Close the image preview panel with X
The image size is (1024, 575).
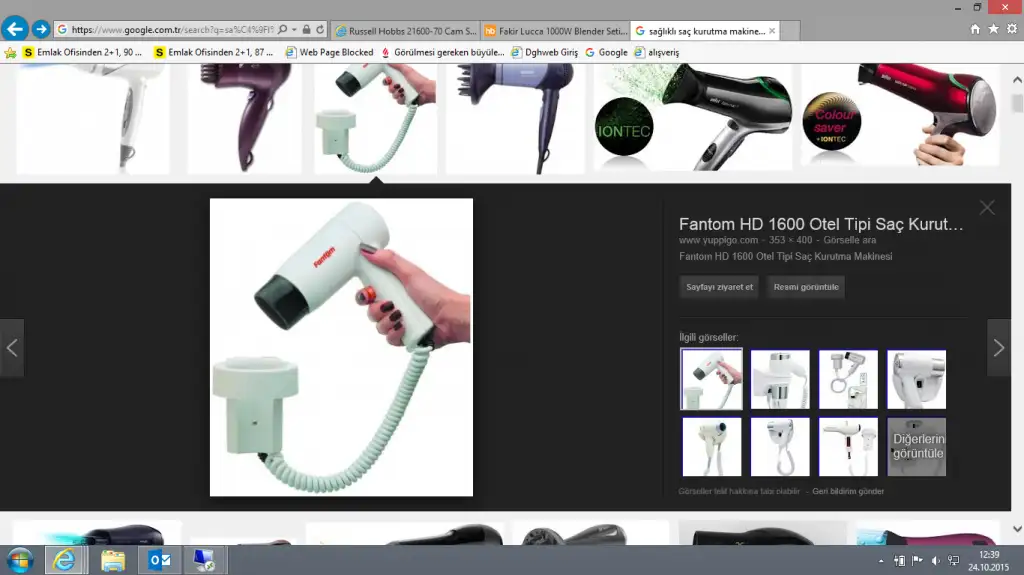pyautogui.click(x=987, y=208)
